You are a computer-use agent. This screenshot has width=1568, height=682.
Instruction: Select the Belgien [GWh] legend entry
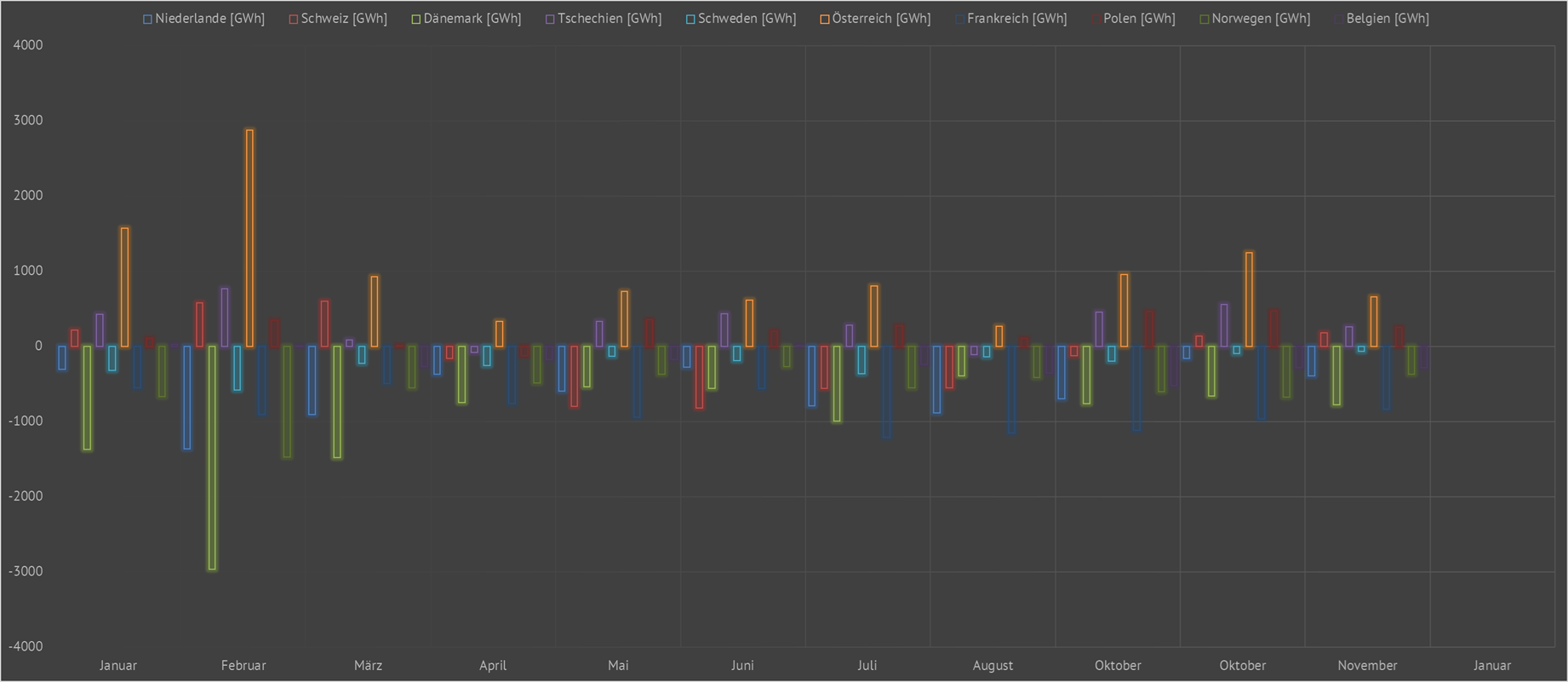1387,19
